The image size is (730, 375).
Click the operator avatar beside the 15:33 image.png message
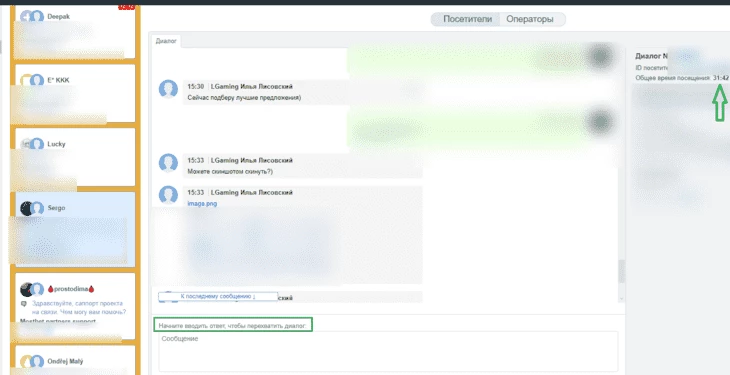pos(168,195)
